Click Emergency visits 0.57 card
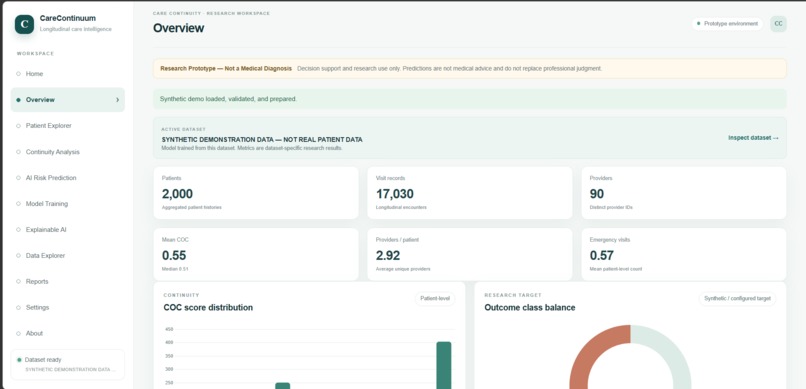 684,254
